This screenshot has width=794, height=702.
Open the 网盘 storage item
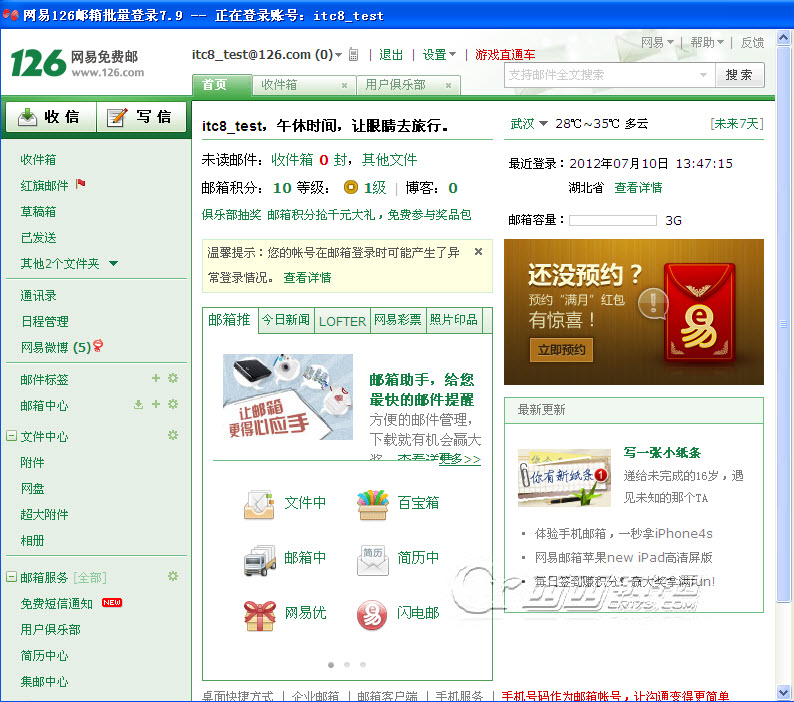click(32, 488)
